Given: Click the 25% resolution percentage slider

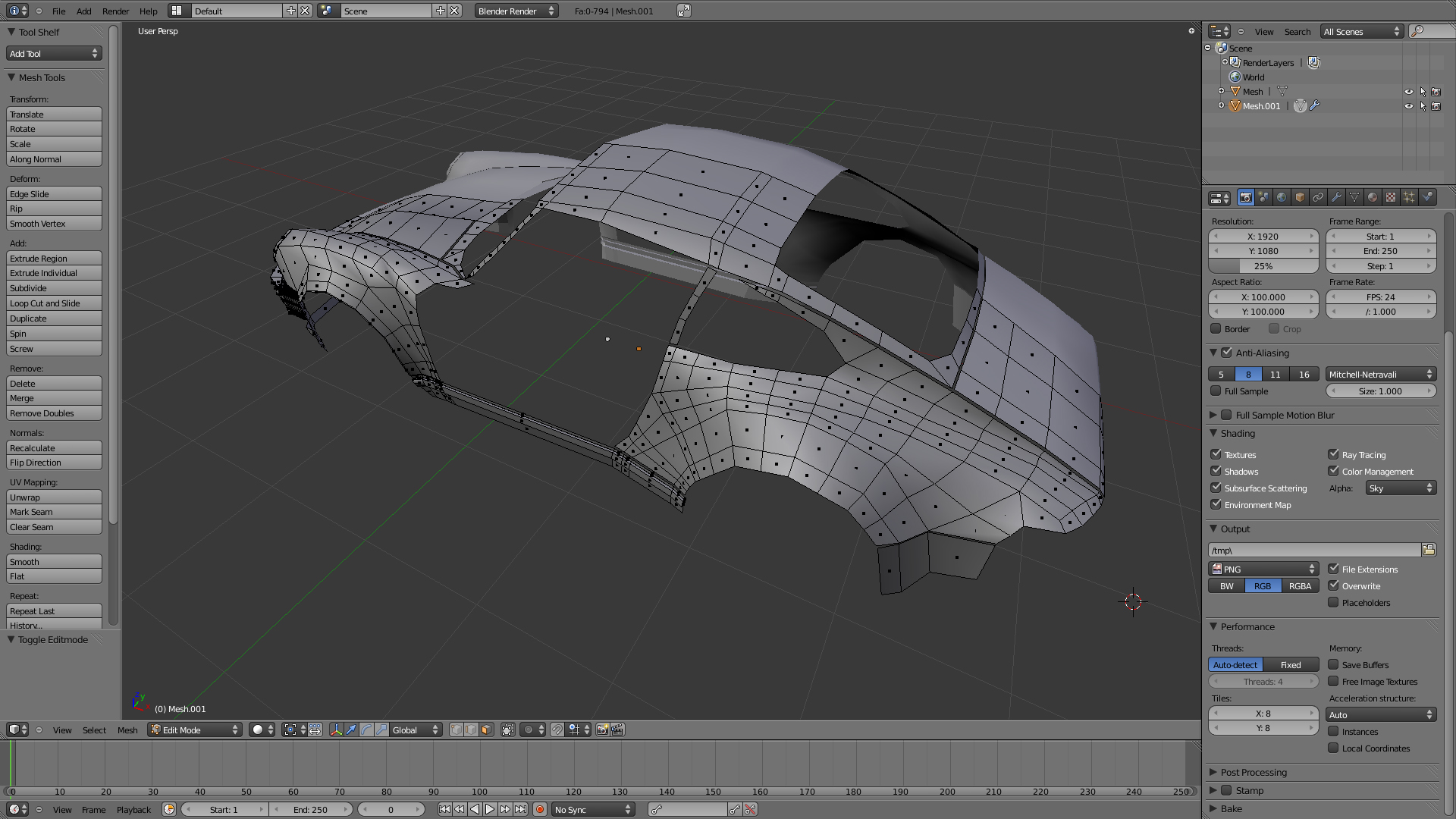Looking at the screenshot, I should click(x=1263, y=266).
